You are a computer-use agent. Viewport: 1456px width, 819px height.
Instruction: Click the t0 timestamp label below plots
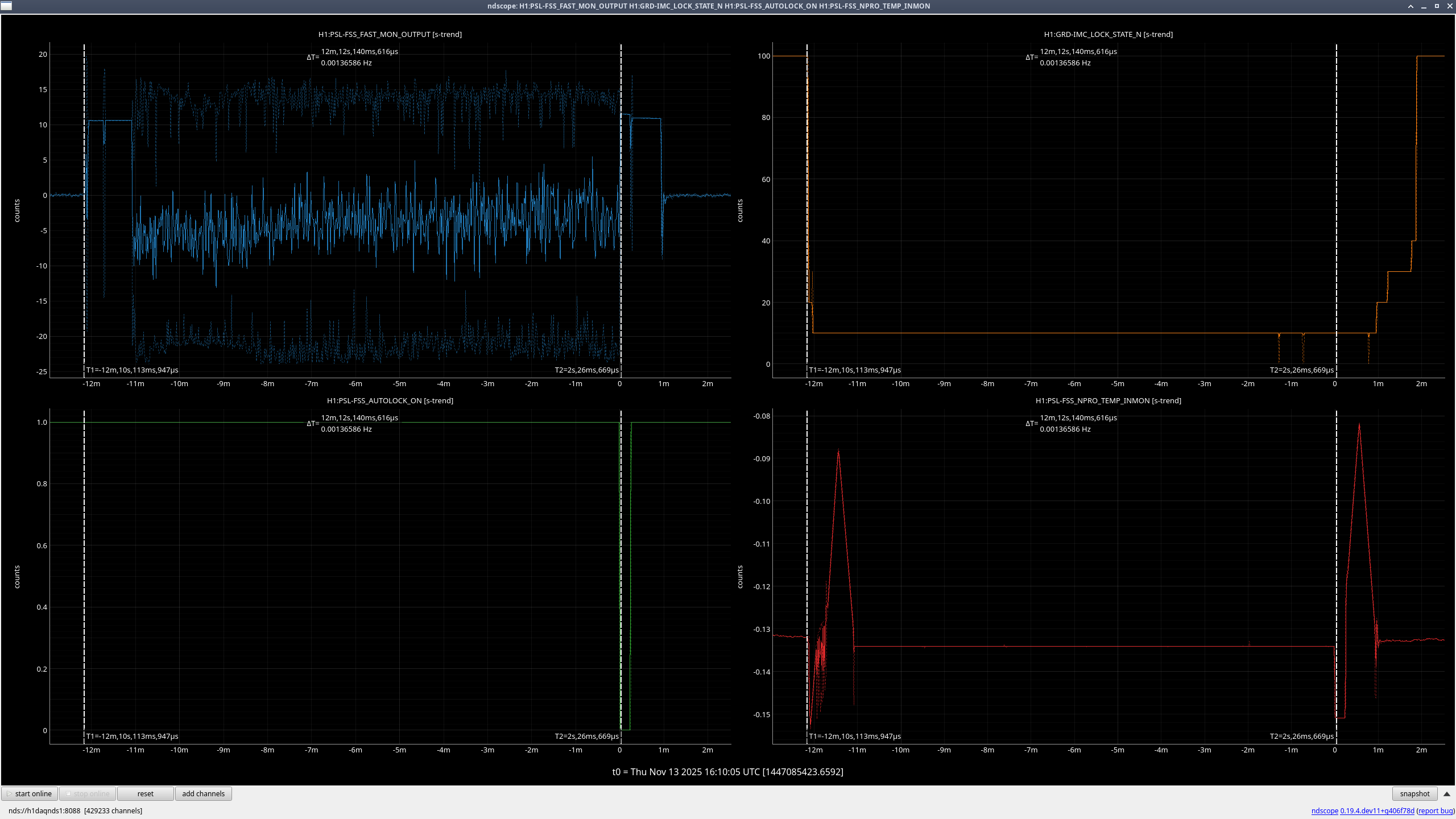(727, 772)
